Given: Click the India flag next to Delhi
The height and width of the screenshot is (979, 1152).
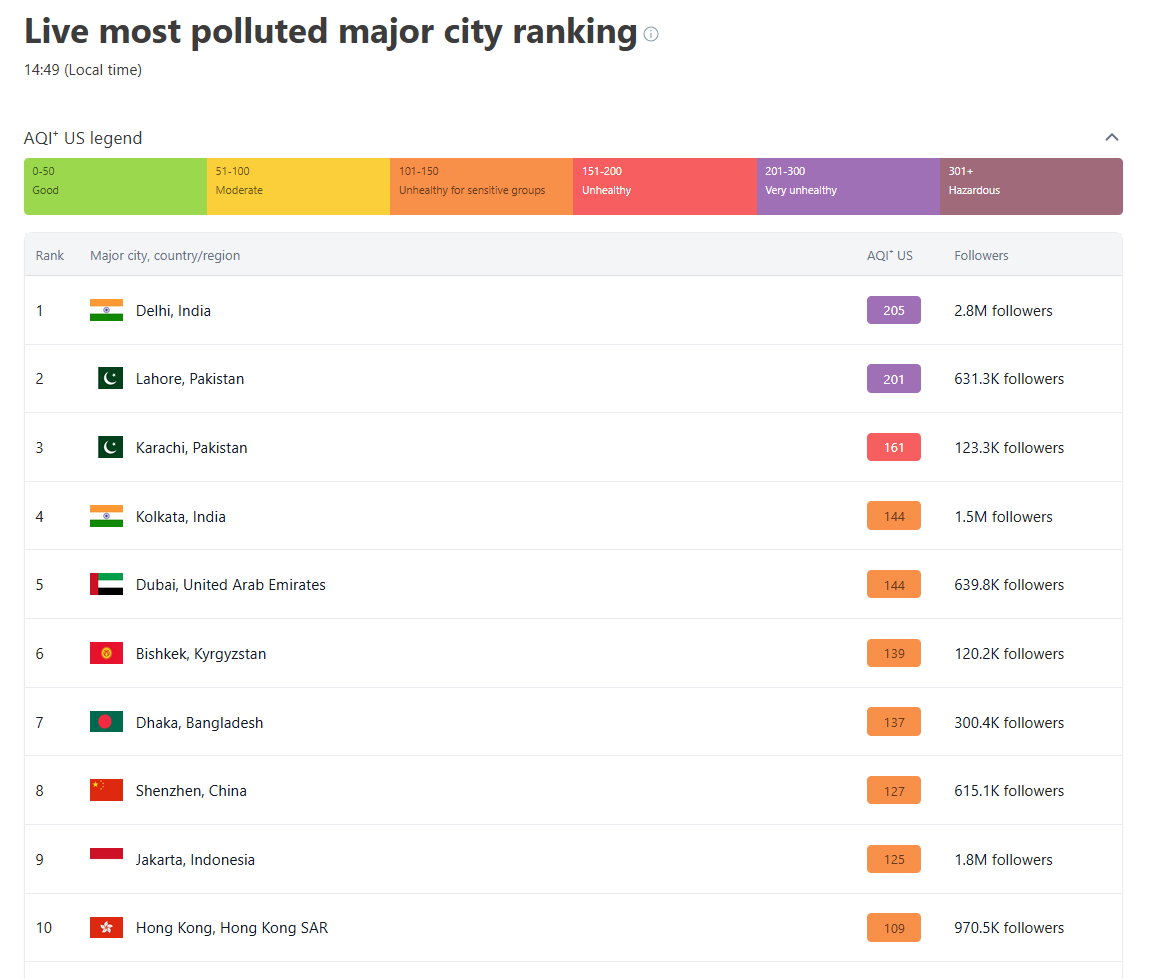Looking at the screenshot, I should (106, 310).
